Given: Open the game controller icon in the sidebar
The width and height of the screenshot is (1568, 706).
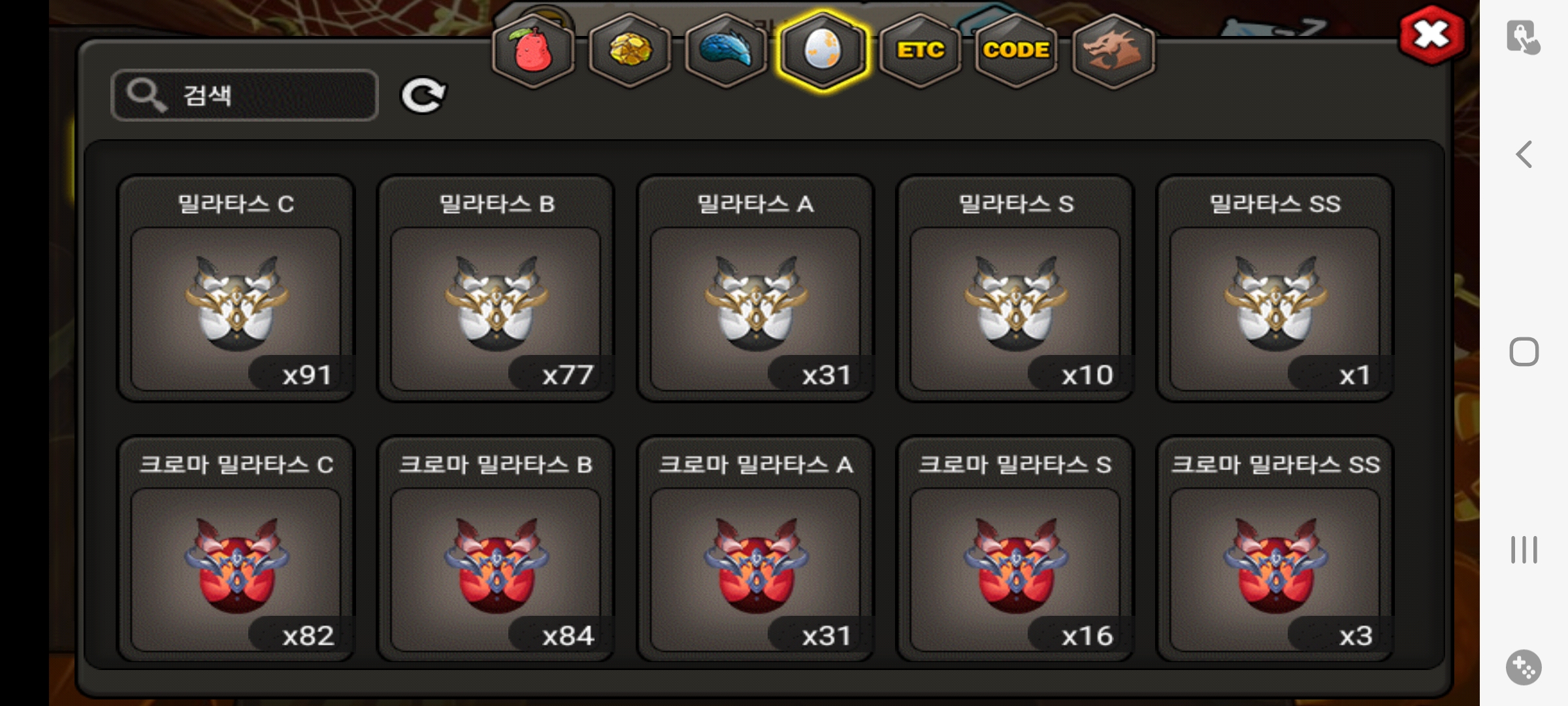Looking at the screenshot, I should [1524, 667].
